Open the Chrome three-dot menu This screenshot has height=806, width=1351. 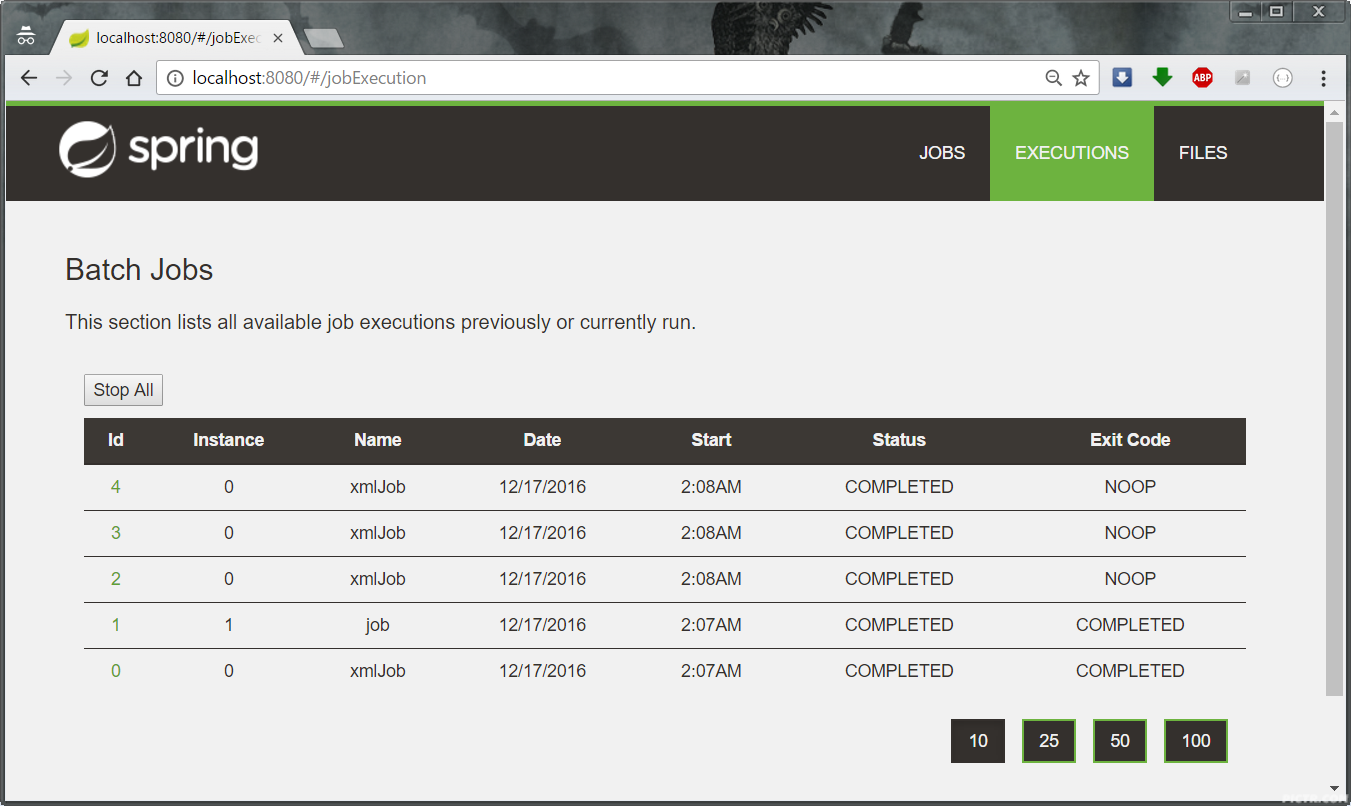[1323, 78]
